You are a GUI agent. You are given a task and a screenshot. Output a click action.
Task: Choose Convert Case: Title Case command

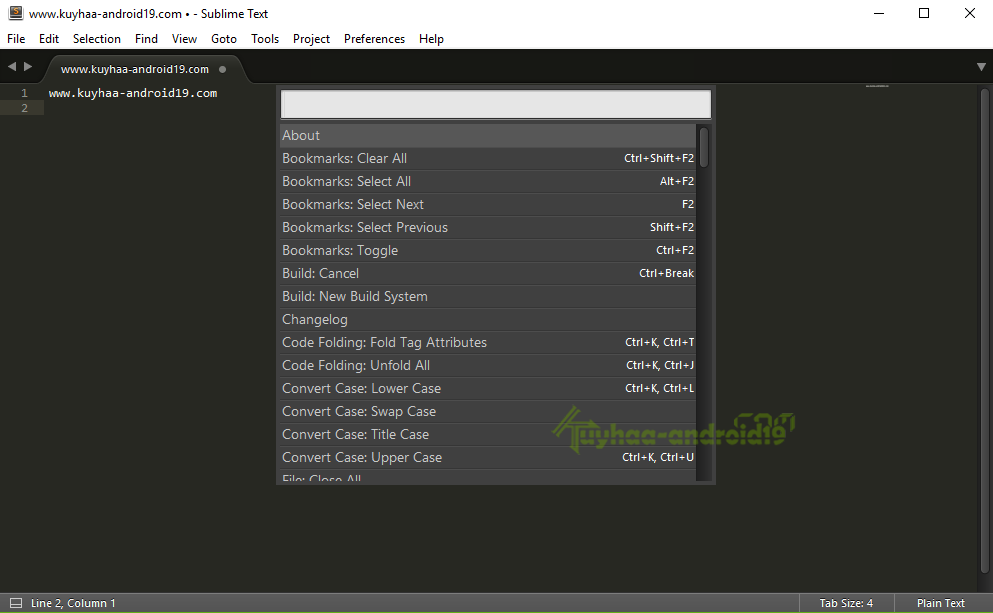pos(488,434)
